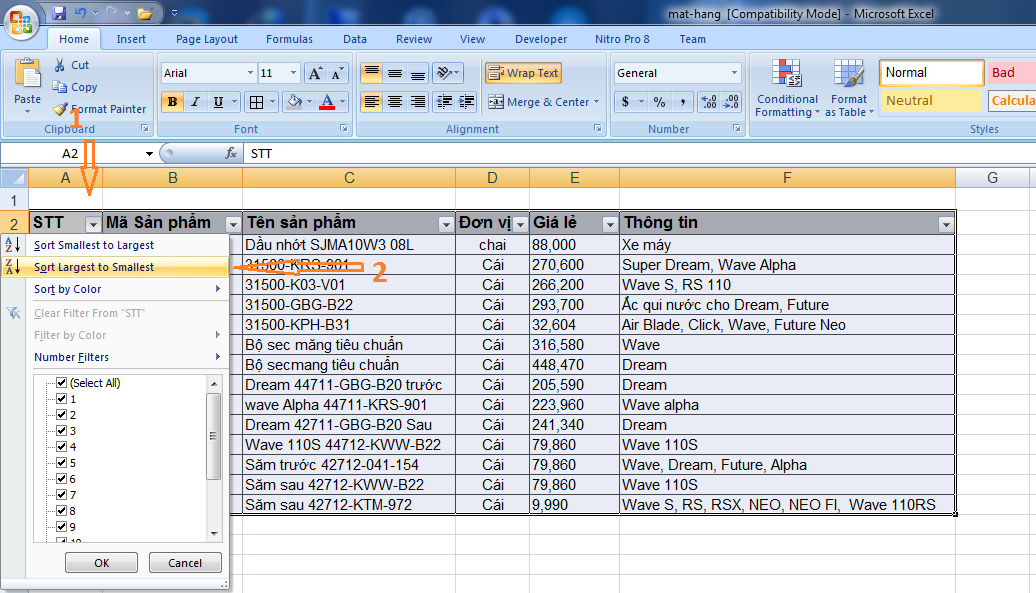Click Merge & Center
This screenshot has width=1036, height=593.
coord(541,102)
